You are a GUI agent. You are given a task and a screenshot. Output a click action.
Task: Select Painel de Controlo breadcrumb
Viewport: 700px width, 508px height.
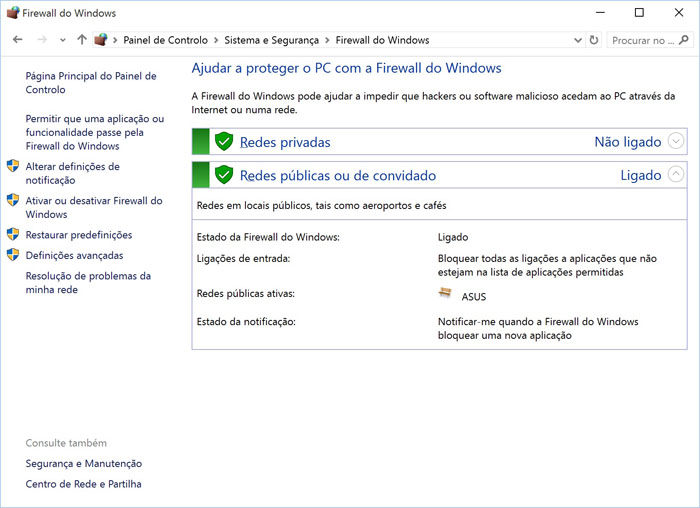166,40
